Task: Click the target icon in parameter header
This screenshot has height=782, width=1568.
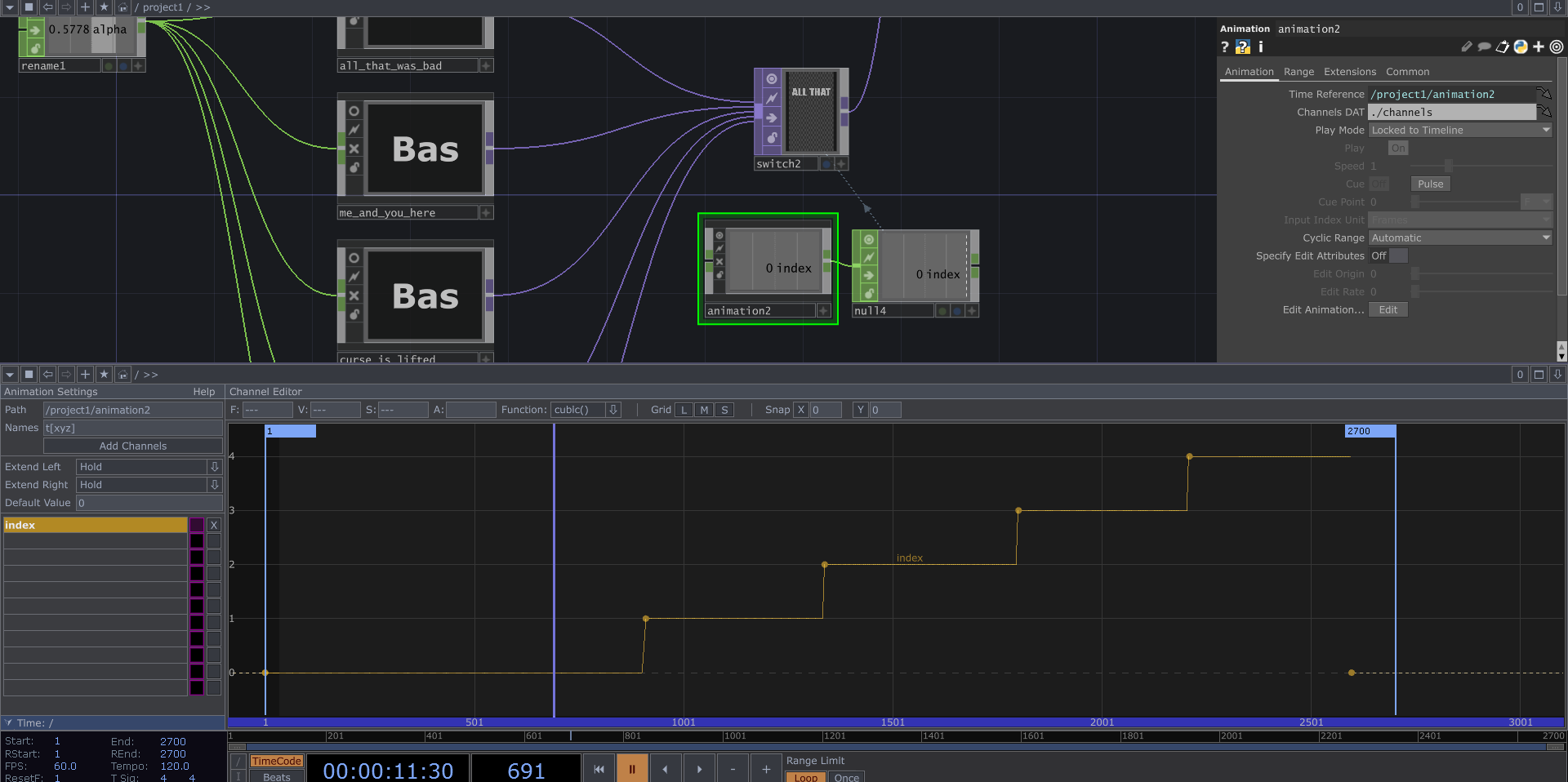Action: (1557, 47)
